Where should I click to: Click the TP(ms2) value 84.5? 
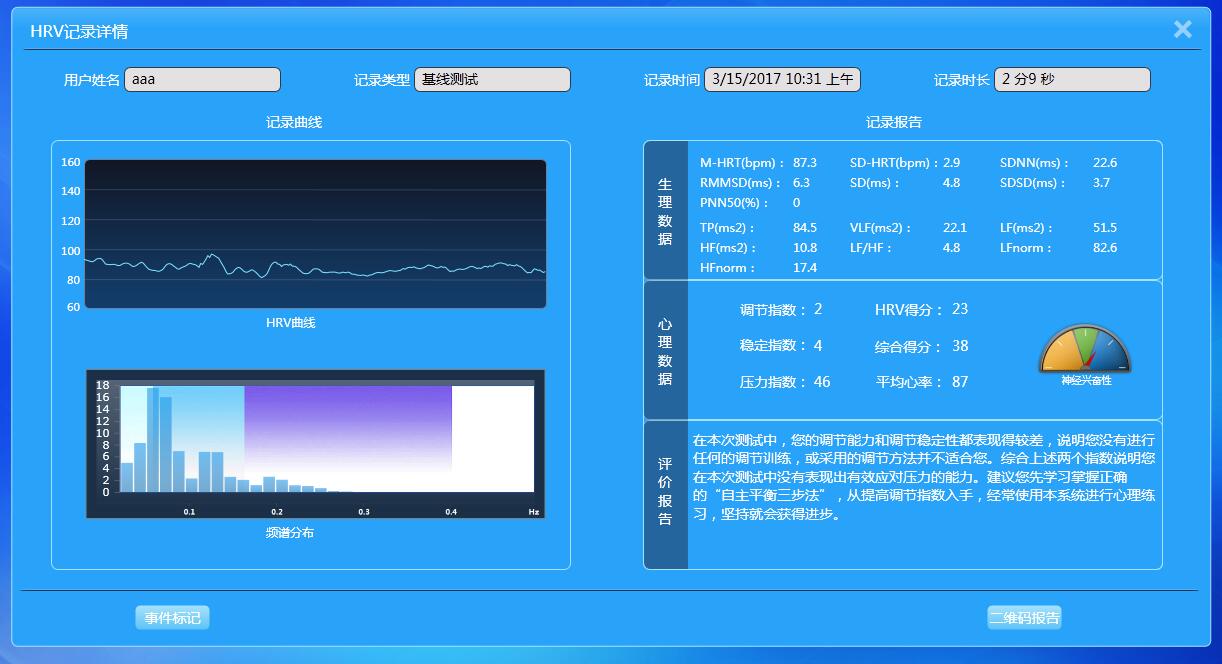[x=805, y=228]
